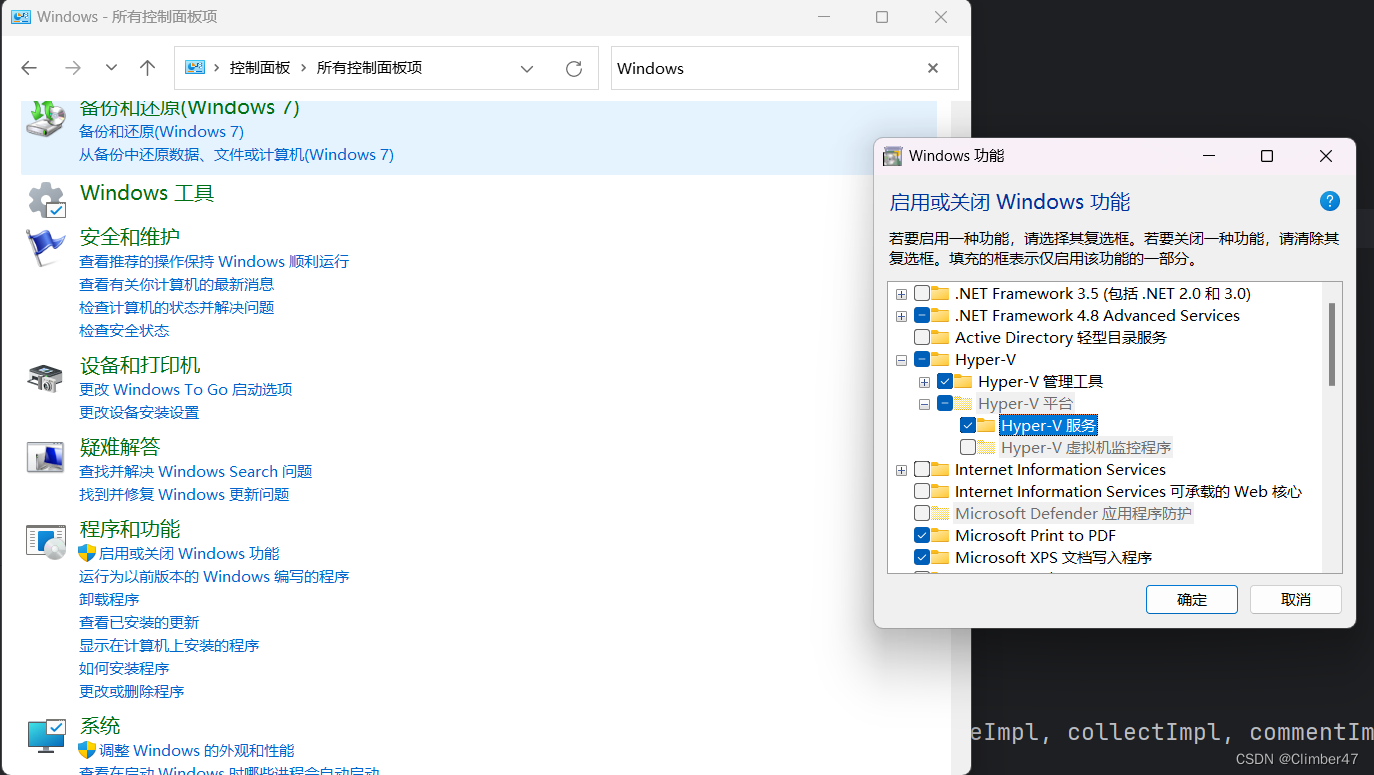
Task: Open 查看已安装的更新 link
Action: (139, 622)
